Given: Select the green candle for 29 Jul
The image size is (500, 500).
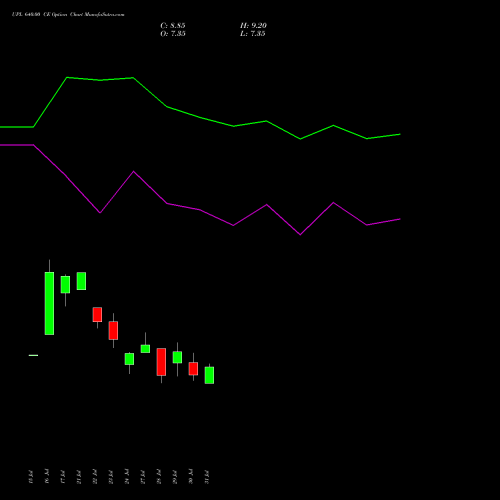Looking at the screenshot, I should point(177,357).
